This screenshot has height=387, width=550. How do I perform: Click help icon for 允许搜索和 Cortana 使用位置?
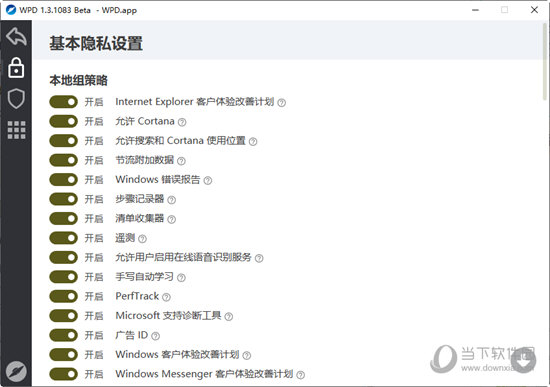click(x=253, y=141)
